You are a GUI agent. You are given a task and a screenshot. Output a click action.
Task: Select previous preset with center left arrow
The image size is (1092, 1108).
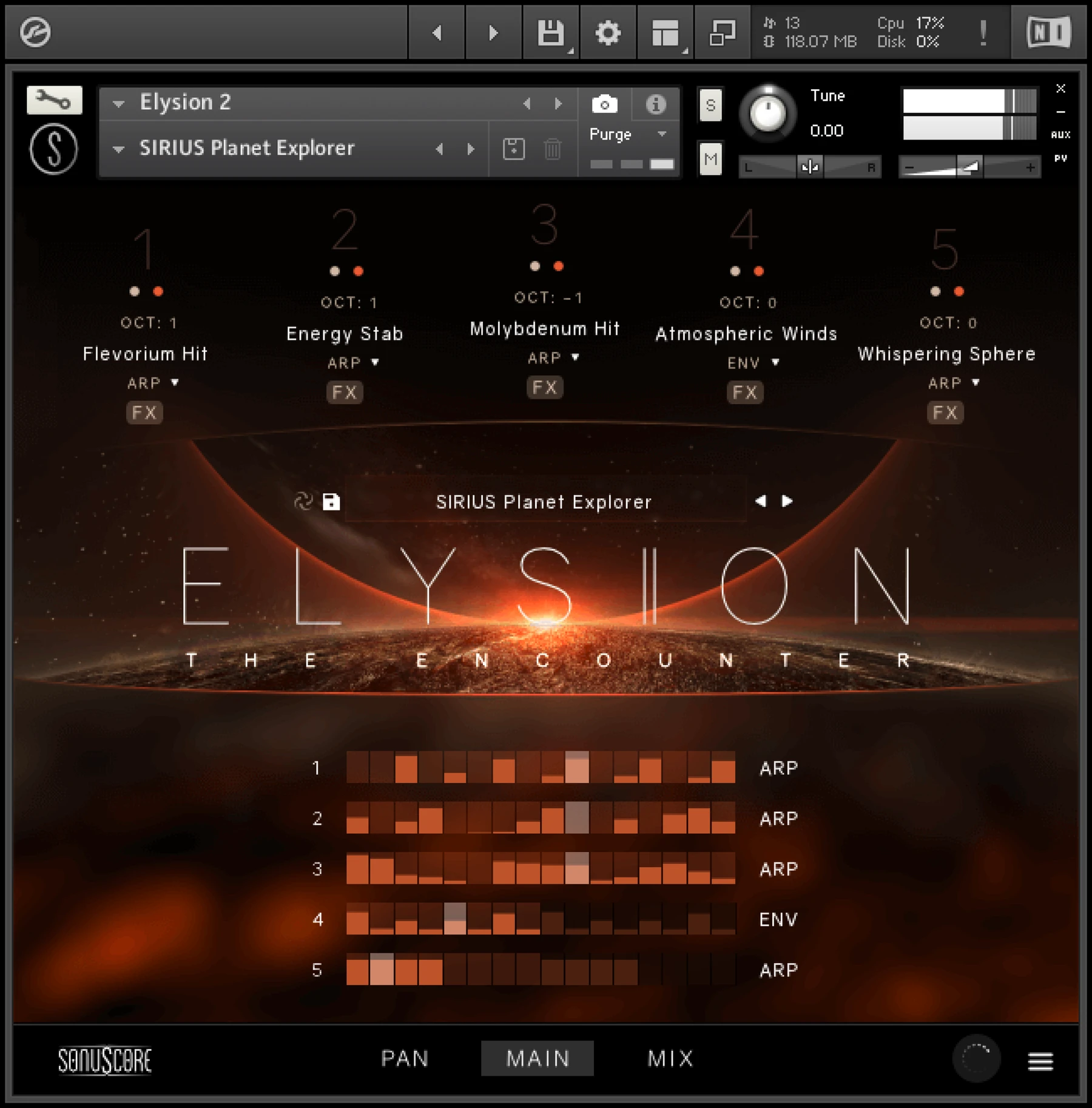point(761,501)
